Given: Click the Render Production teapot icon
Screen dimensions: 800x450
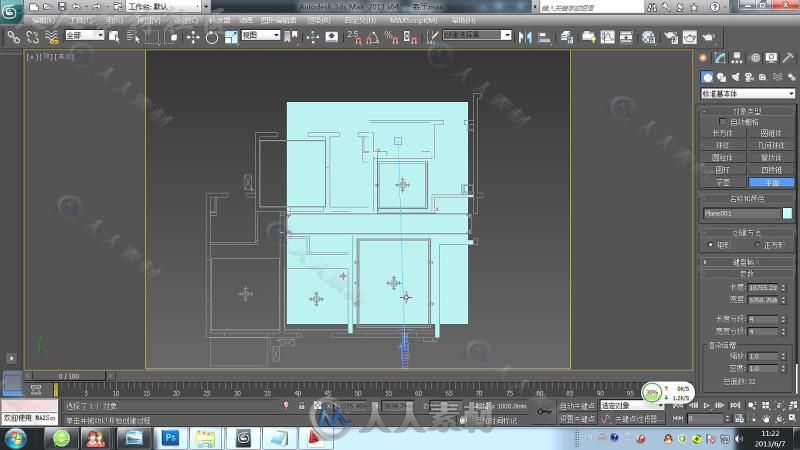Looking at the screenshot, I should [709, 37].
